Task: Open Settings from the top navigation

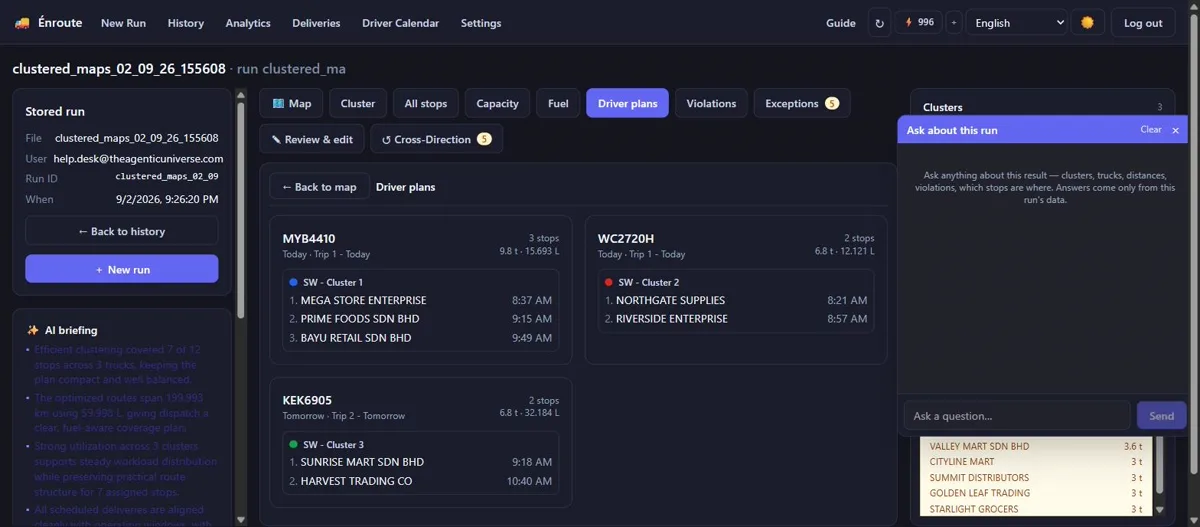Action: [481, 23]
